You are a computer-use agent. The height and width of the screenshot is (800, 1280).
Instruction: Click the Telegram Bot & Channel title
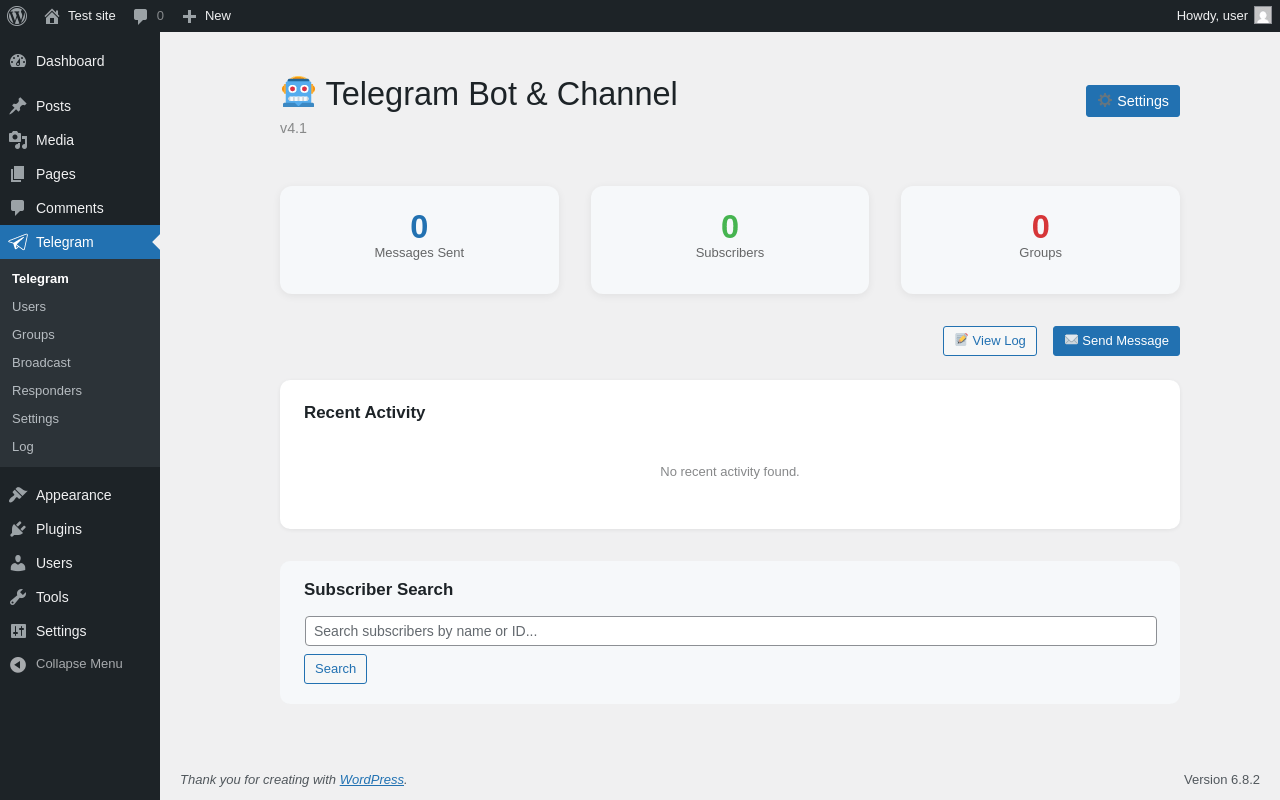point(502,94)
